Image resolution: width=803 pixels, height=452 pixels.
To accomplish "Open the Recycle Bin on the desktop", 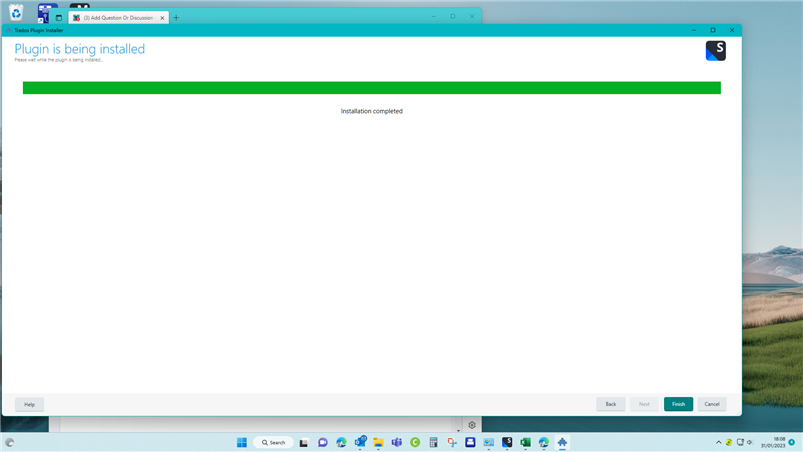I will pos(16,12).
